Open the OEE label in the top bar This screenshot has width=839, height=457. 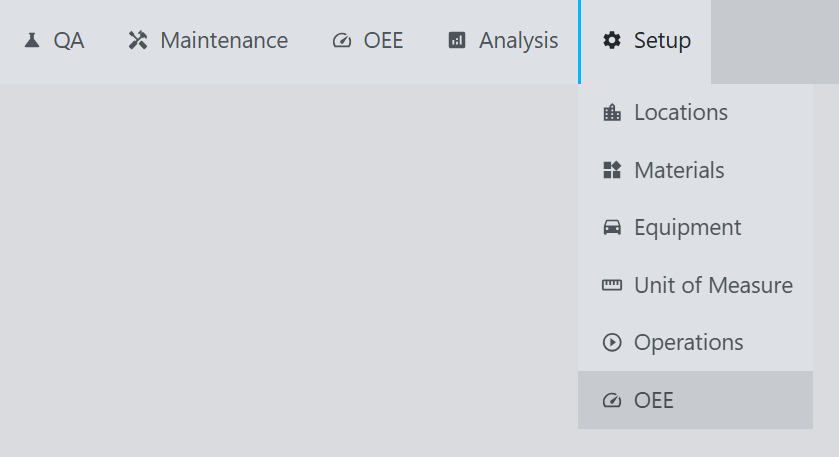point(383,41)
